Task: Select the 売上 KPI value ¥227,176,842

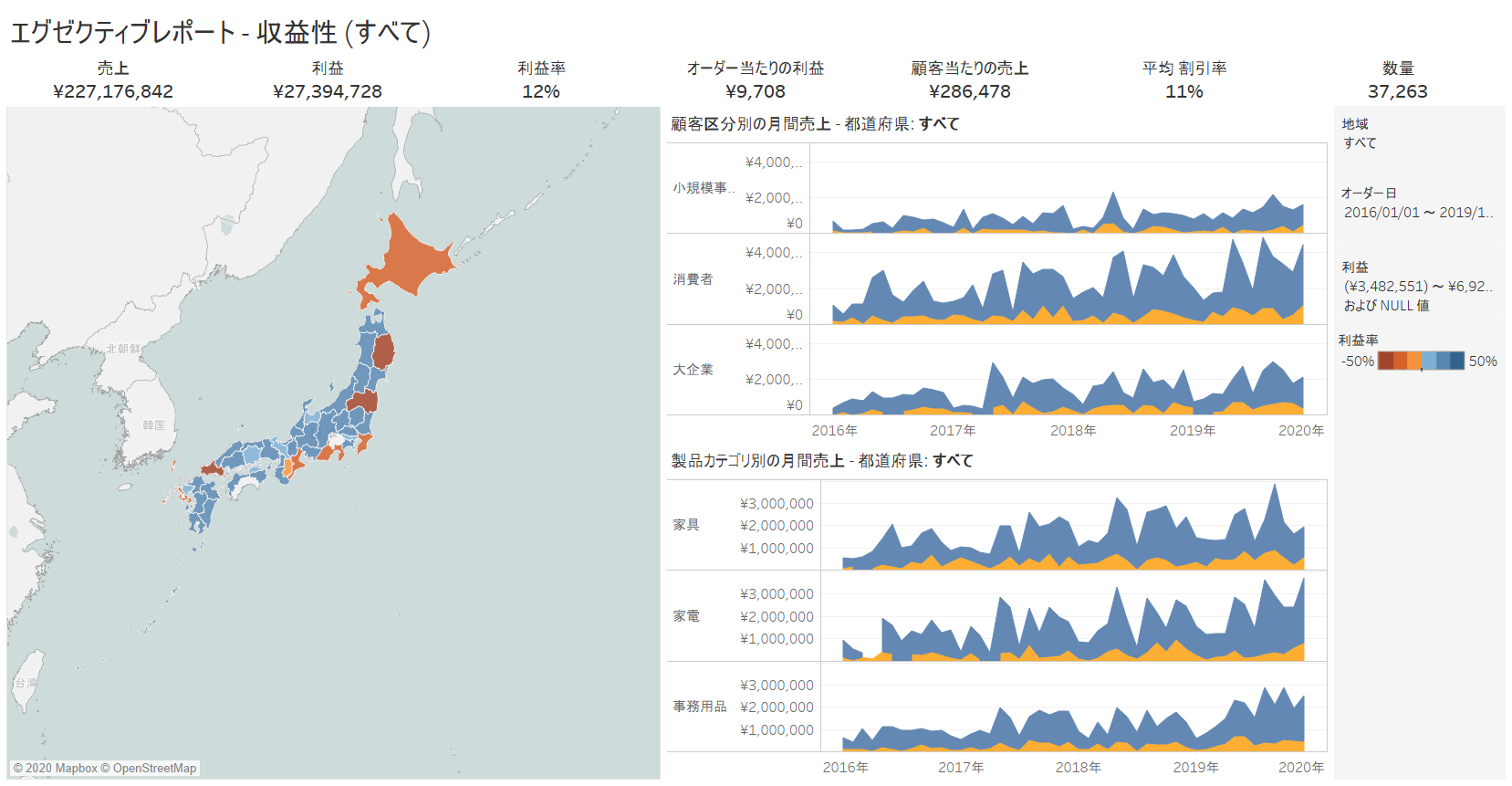Action: point(113,91)
